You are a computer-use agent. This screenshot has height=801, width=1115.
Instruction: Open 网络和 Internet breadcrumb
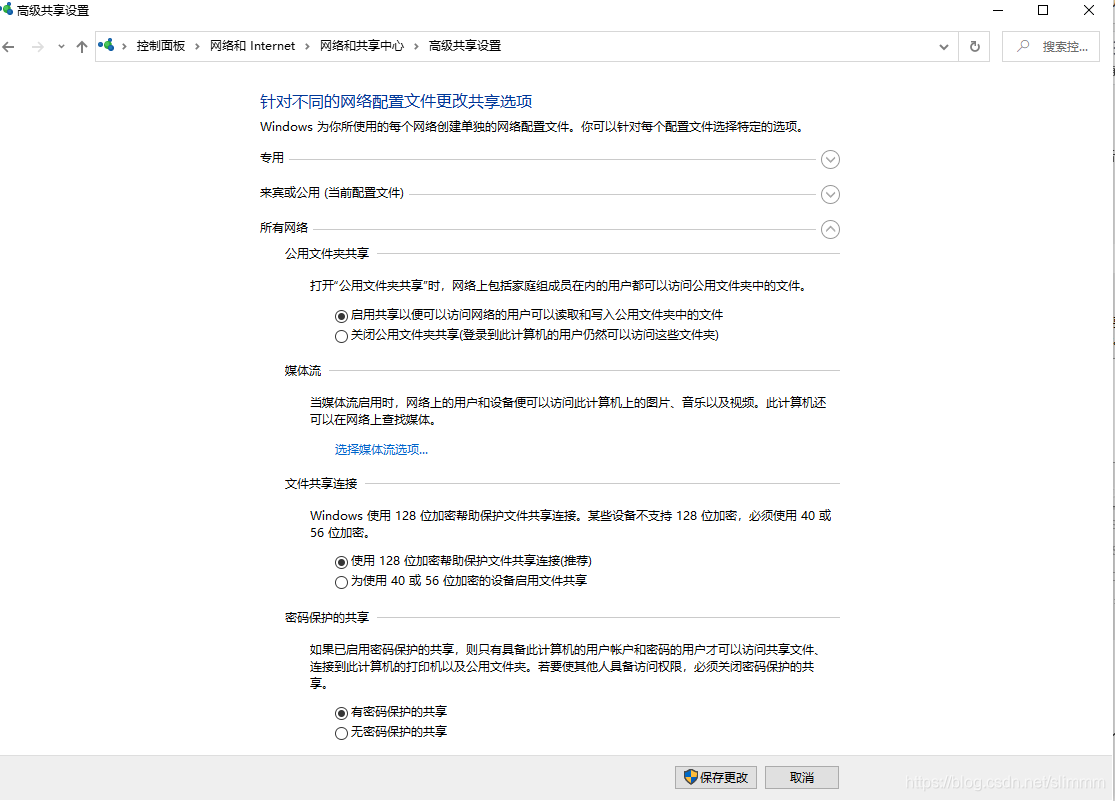click(252, 46)
